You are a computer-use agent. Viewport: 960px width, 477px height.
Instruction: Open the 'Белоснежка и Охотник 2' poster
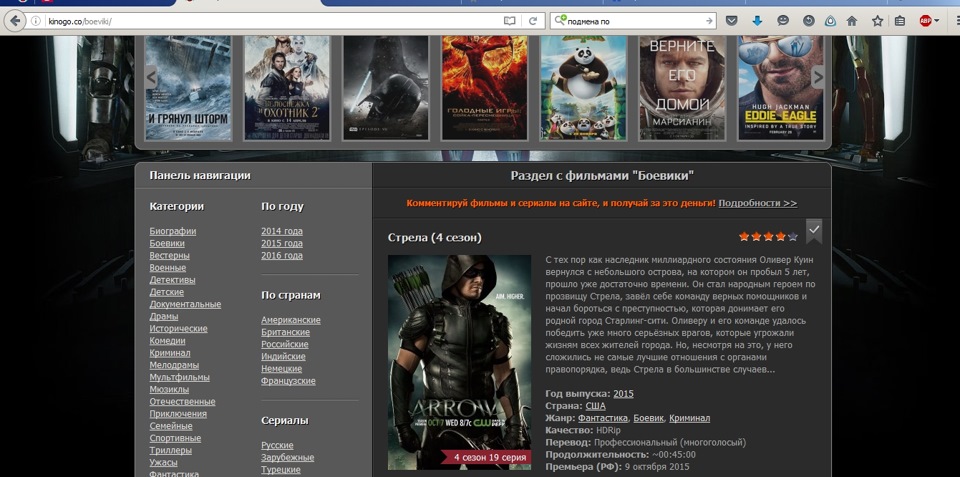point(287,88)
